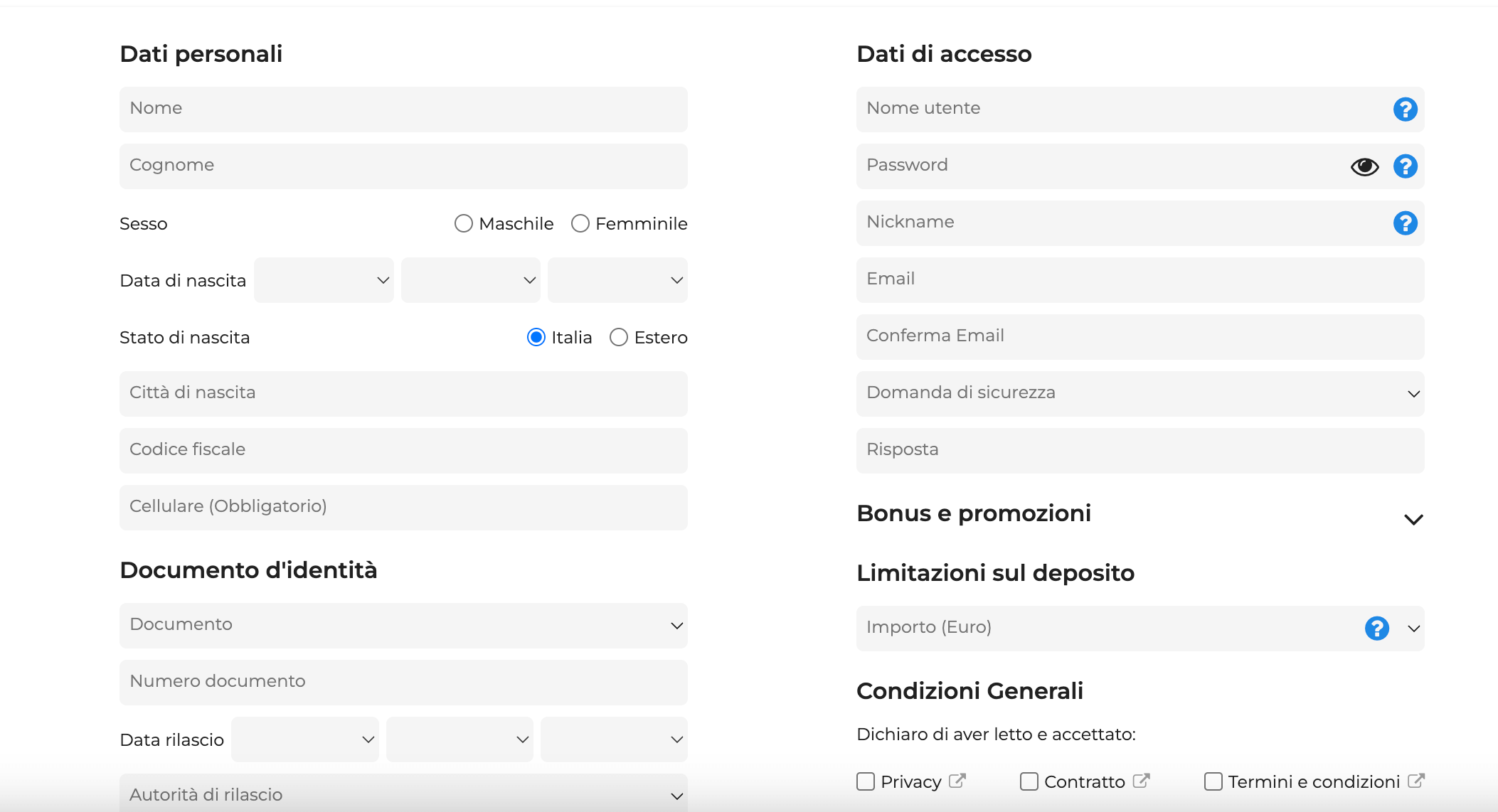The width and height of the screenshot is (1498, 812).
Task: Open Termini e condizioni external link icon
Action: [x=1415, y=781]
